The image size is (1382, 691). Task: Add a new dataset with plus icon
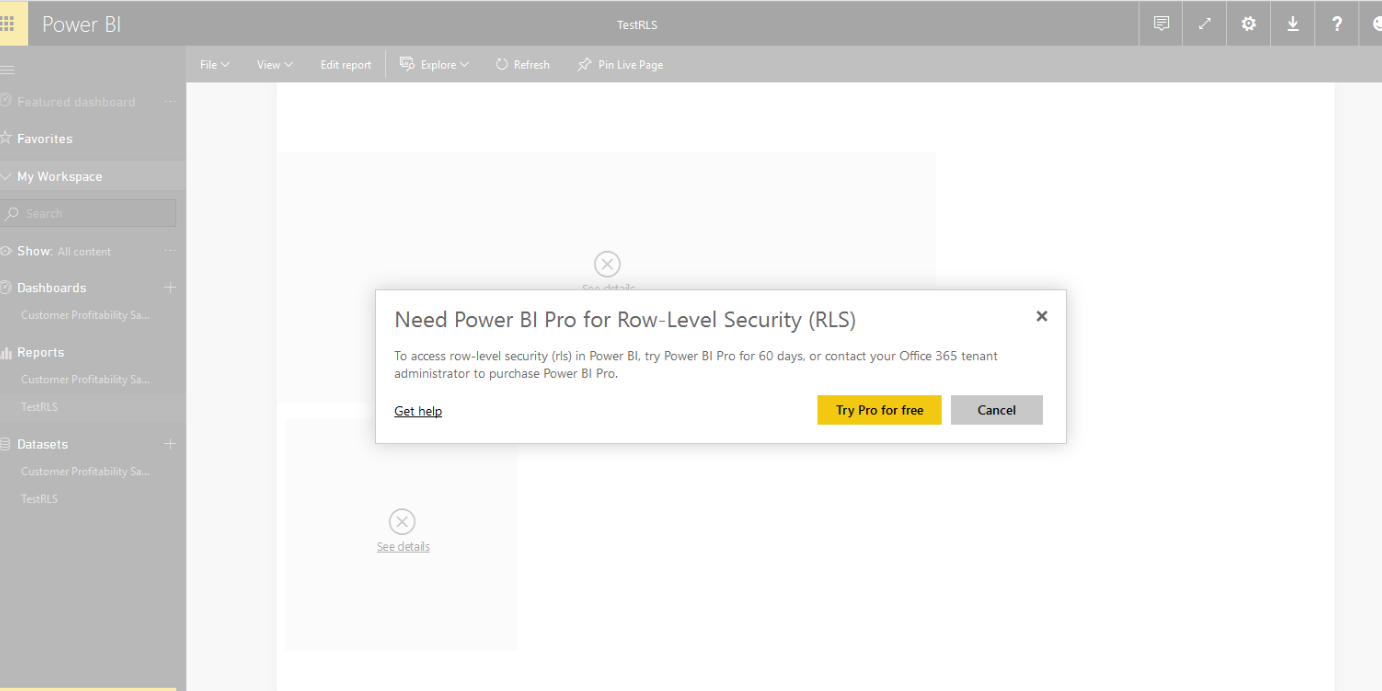[x=170, y=444]
